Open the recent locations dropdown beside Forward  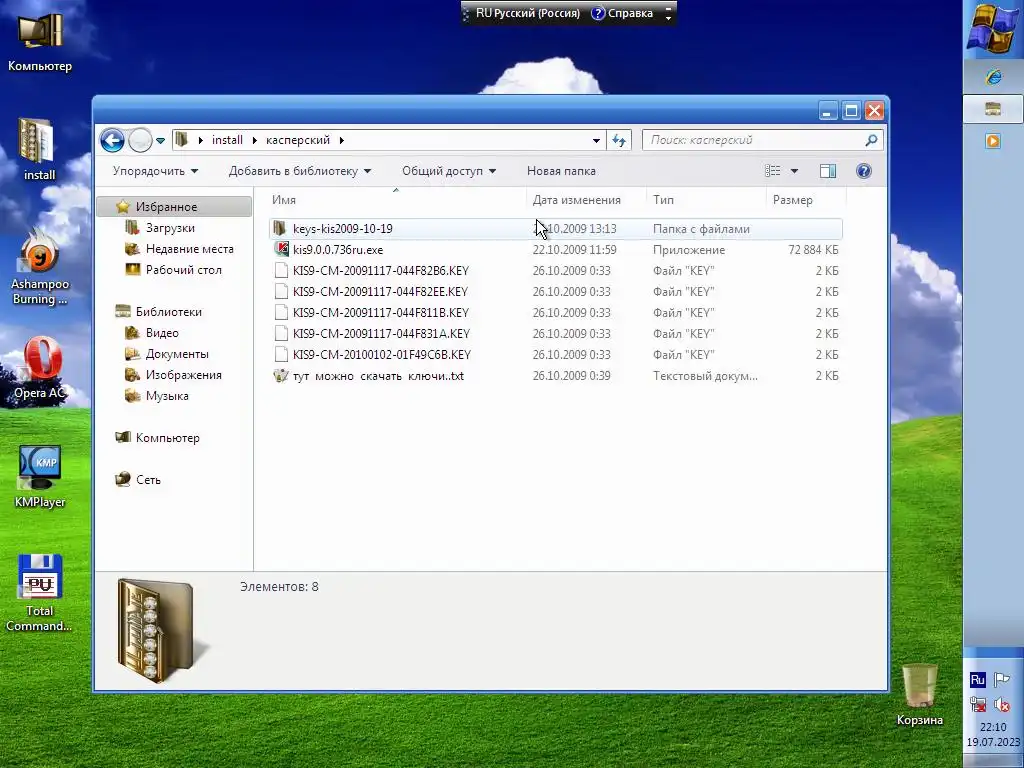(x=160, y=140)
